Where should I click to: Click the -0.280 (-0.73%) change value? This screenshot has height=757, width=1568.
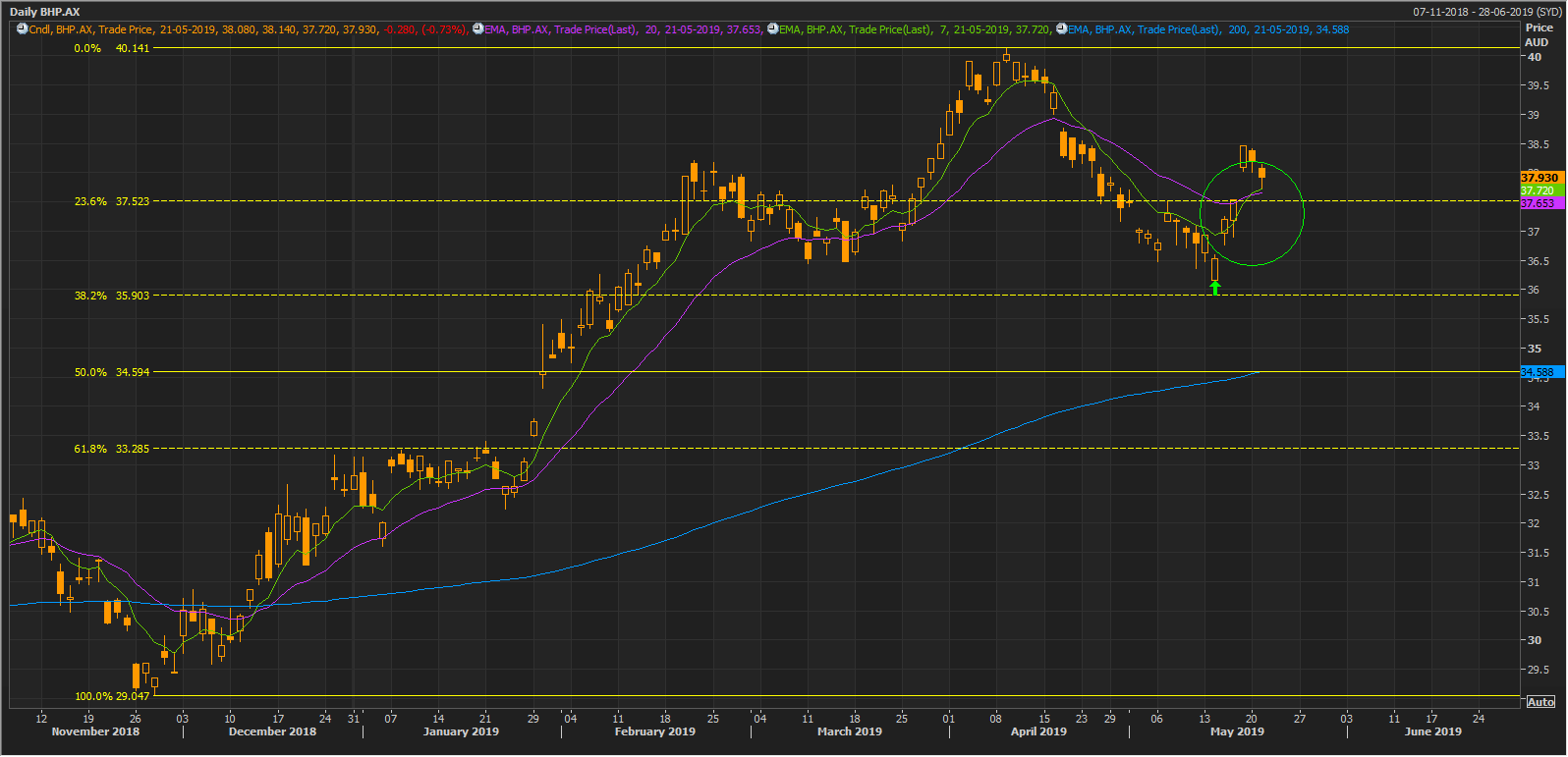pyautogui.click(x=425, y=29)
